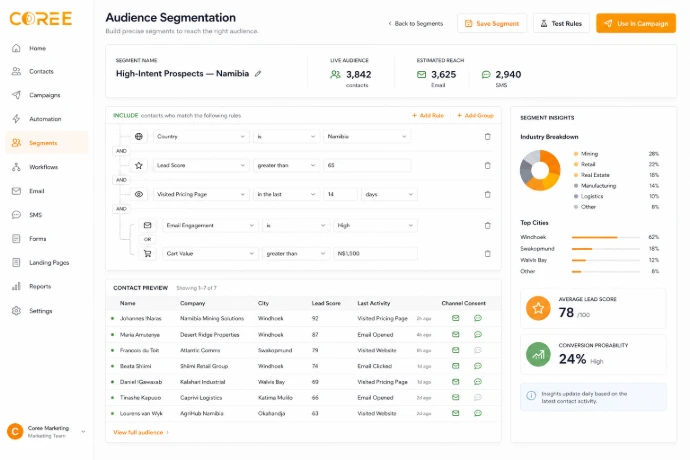Image resolution: width=690 pixels, height=460 pixels.
Task: Open the Namibia value dropdown
Action: click(x=367, y=136)
